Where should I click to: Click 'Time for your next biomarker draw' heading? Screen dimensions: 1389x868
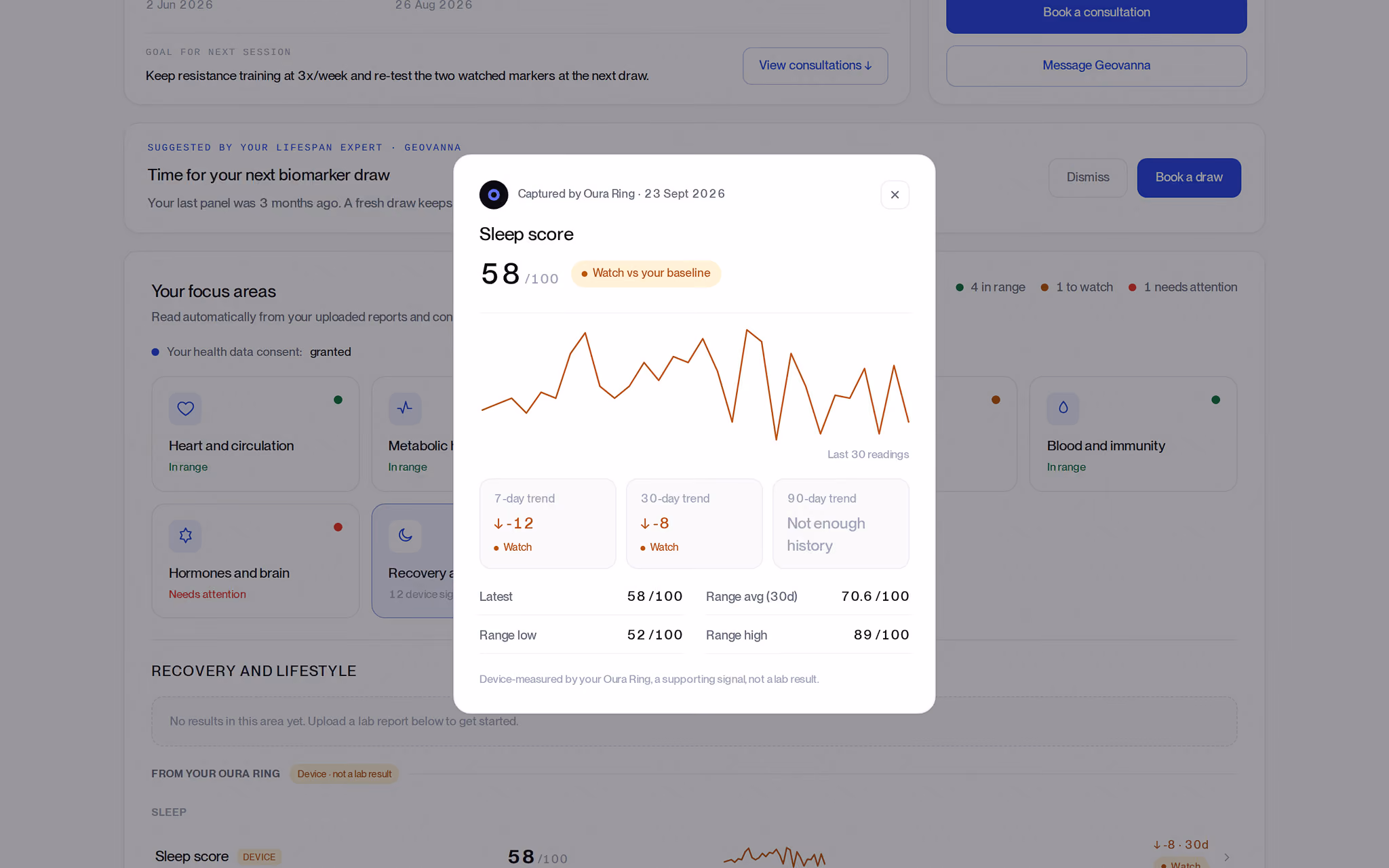point(269,175)
